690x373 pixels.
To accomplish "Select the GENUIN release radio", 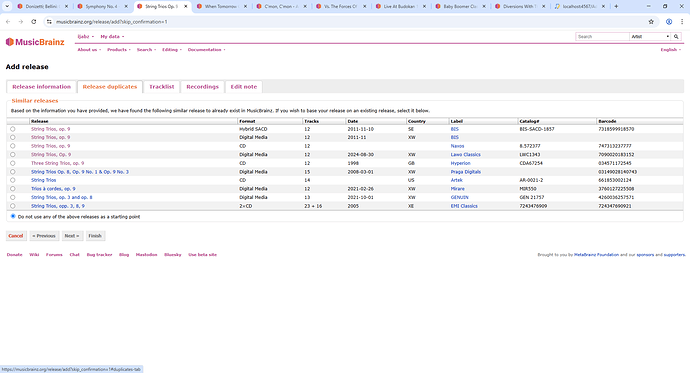I will tap(13, 197).
